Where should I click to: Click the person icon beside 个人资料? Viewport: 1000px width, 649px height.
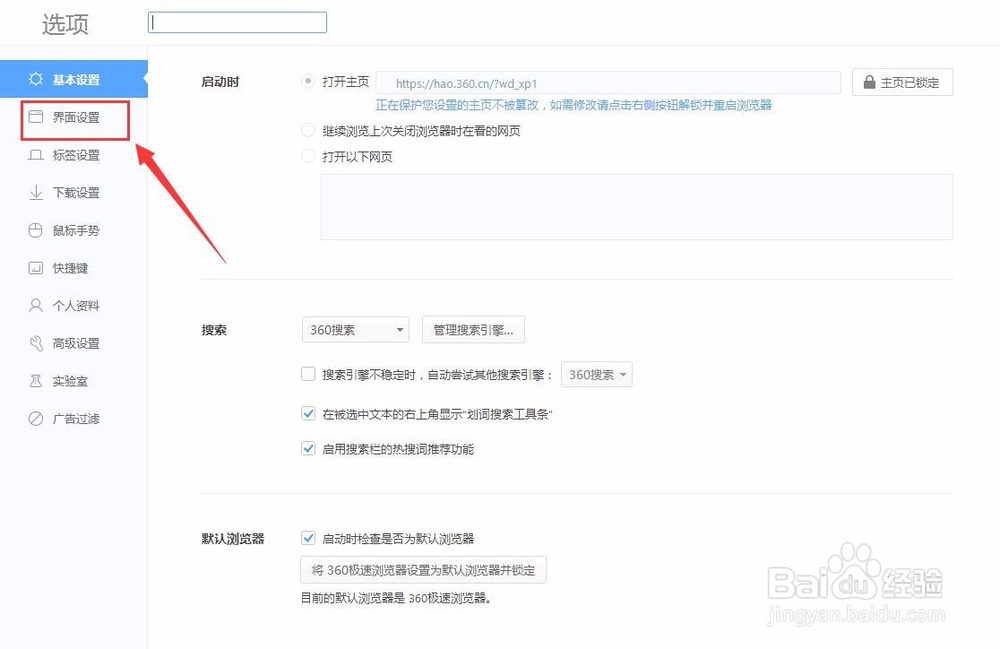click(36, 305)
